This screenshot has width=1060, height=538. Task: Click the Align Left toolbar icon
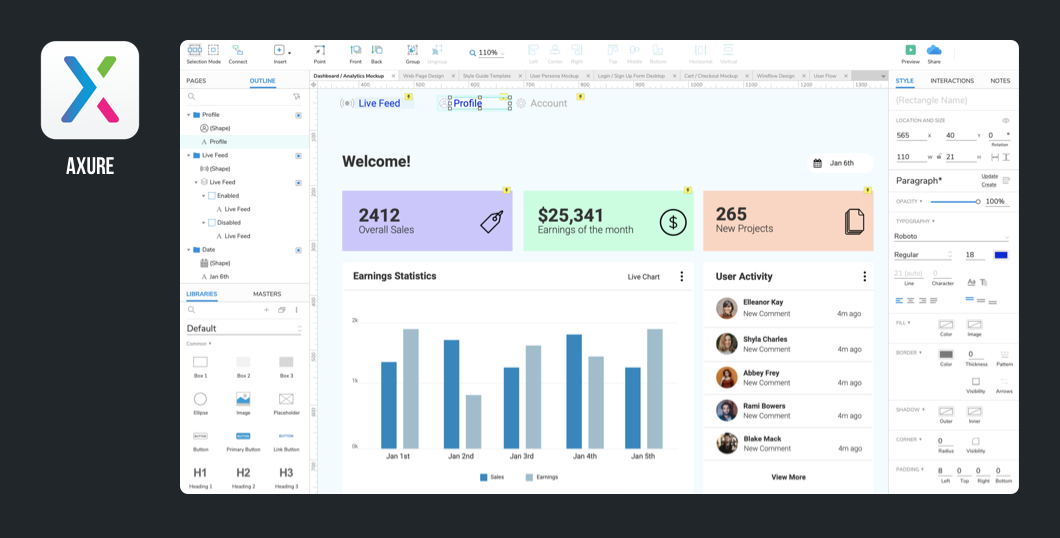533,50
